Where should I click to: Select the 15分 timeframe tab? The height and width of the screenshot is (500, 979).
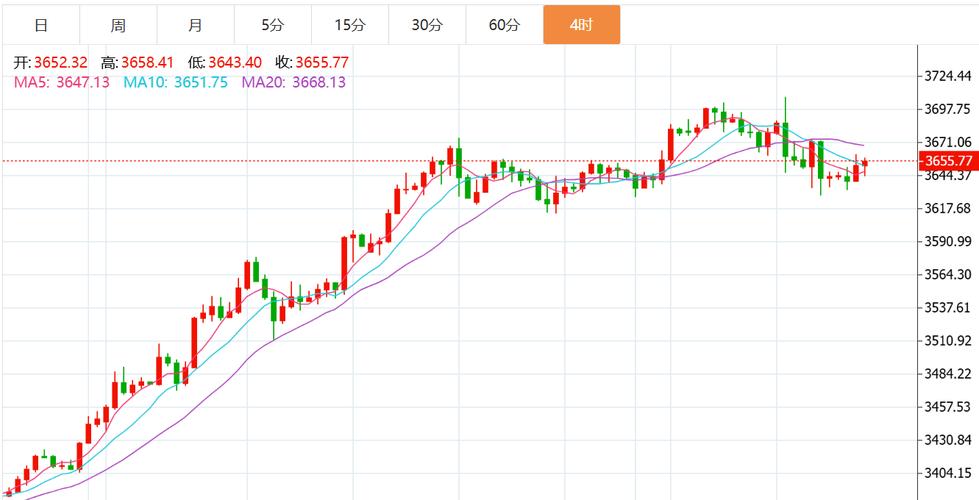(x=349, y=25)
